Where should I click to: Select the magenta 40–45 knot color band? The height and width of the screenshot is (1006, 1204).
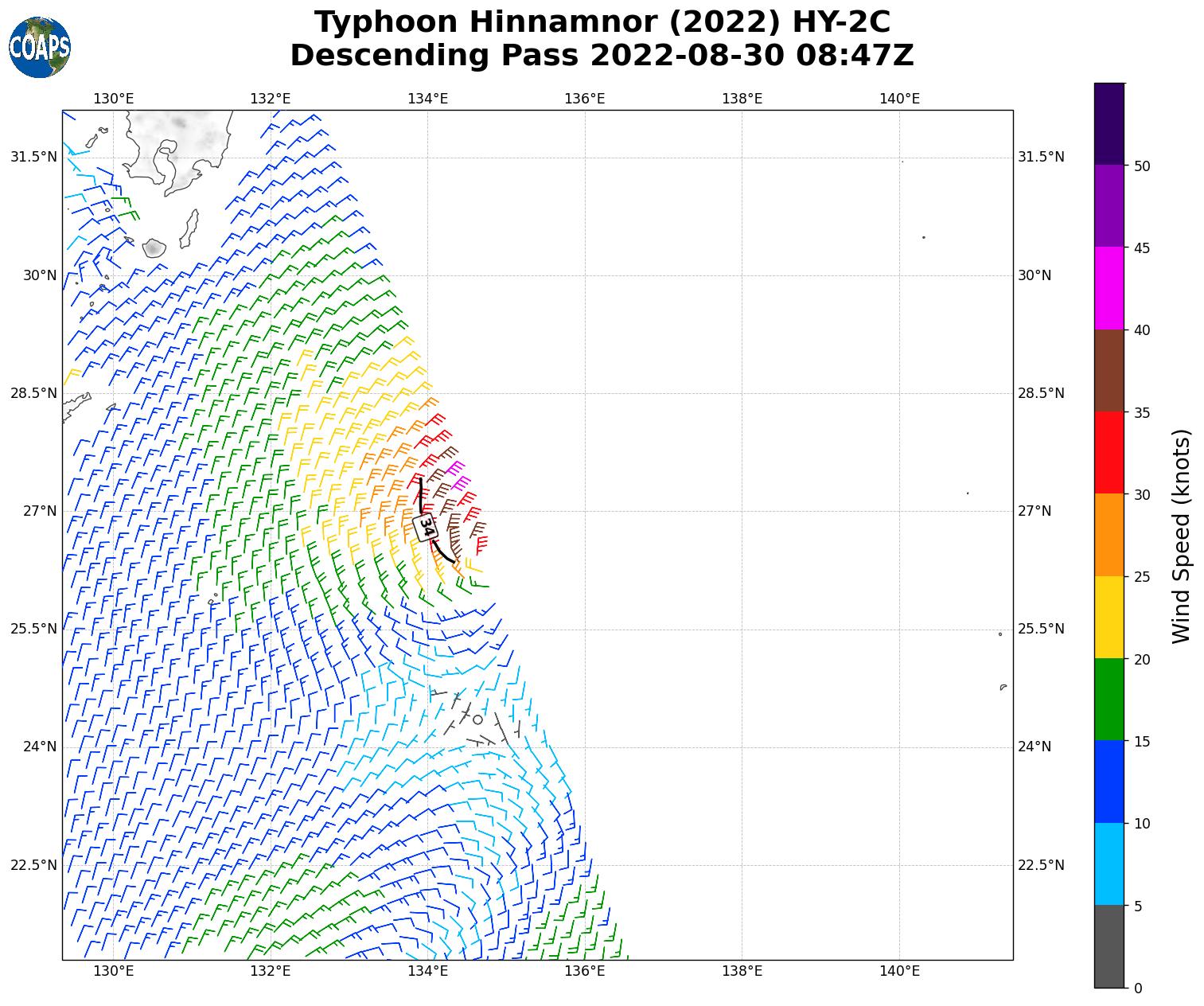[x=1109, y=288]
